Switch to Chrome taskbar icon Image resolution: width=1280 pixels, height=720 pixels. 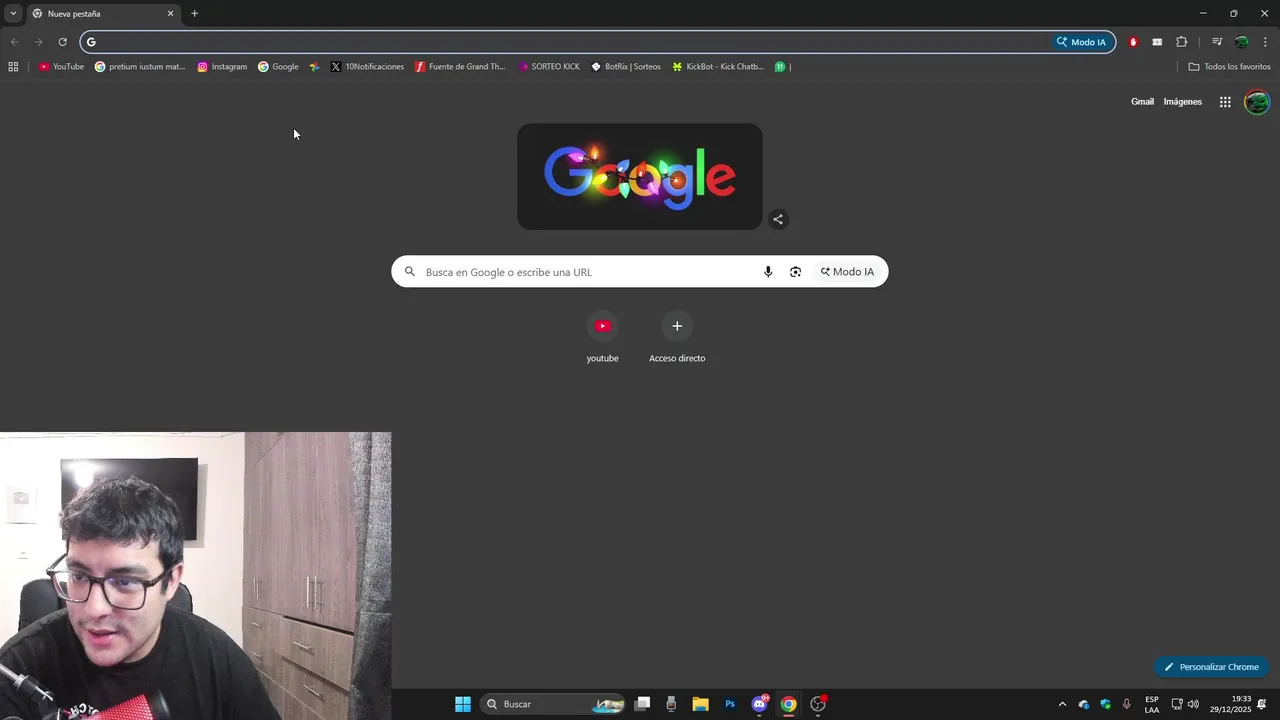(789, 704)
